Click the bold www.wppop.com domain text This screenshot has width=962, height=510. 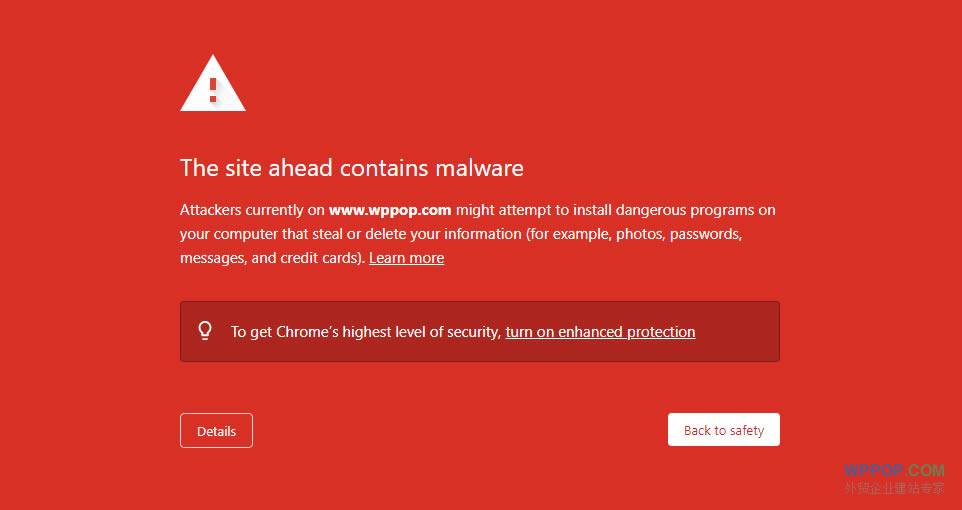(390, 210)
